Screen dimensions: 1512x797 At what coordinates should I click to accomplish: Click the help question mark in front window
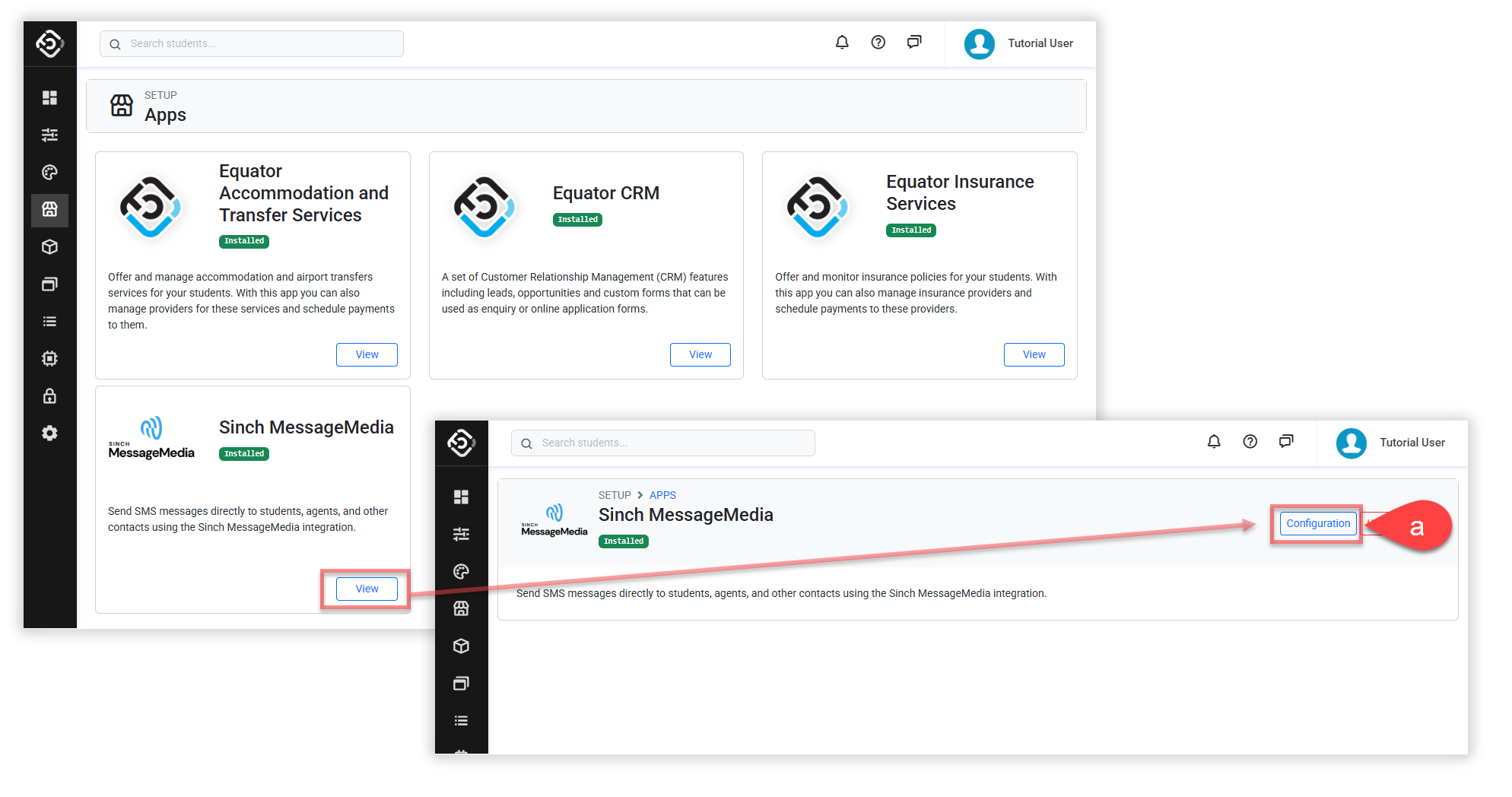pyautogui.click(x=1250, y=442)
